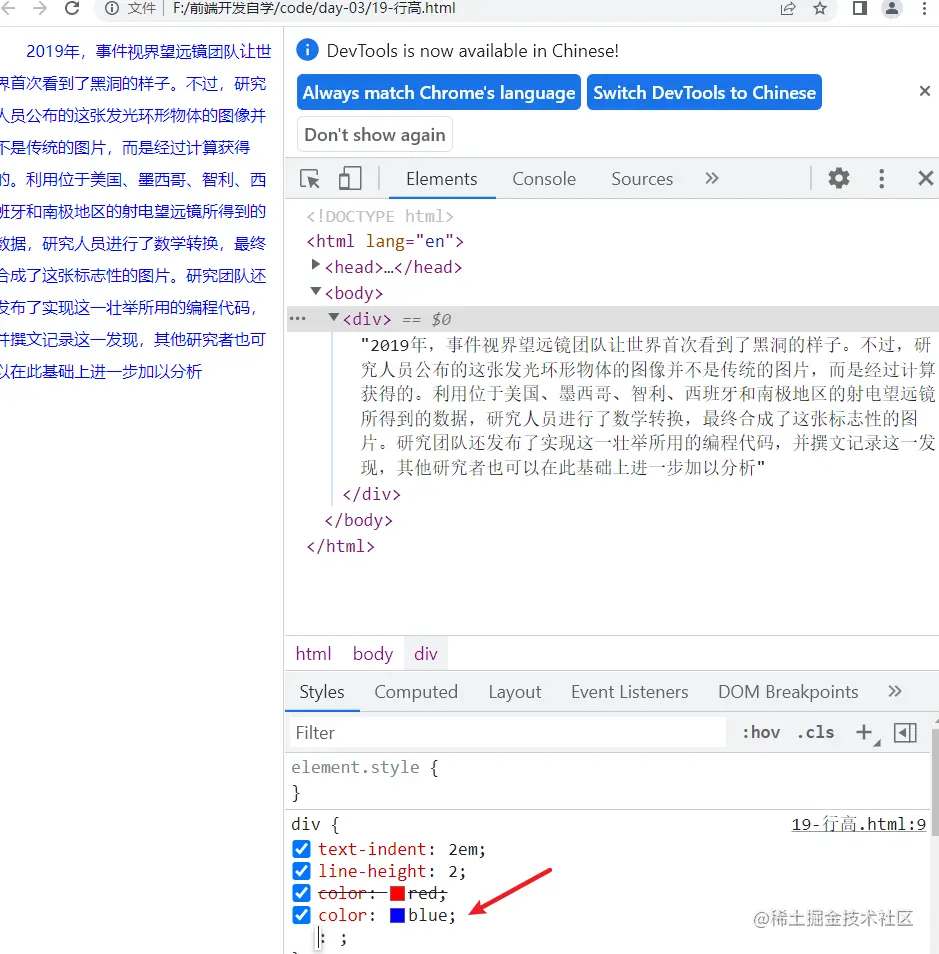Uncheck the color blue property
Viewport: 939px width, 954px height.
[301, 914]
